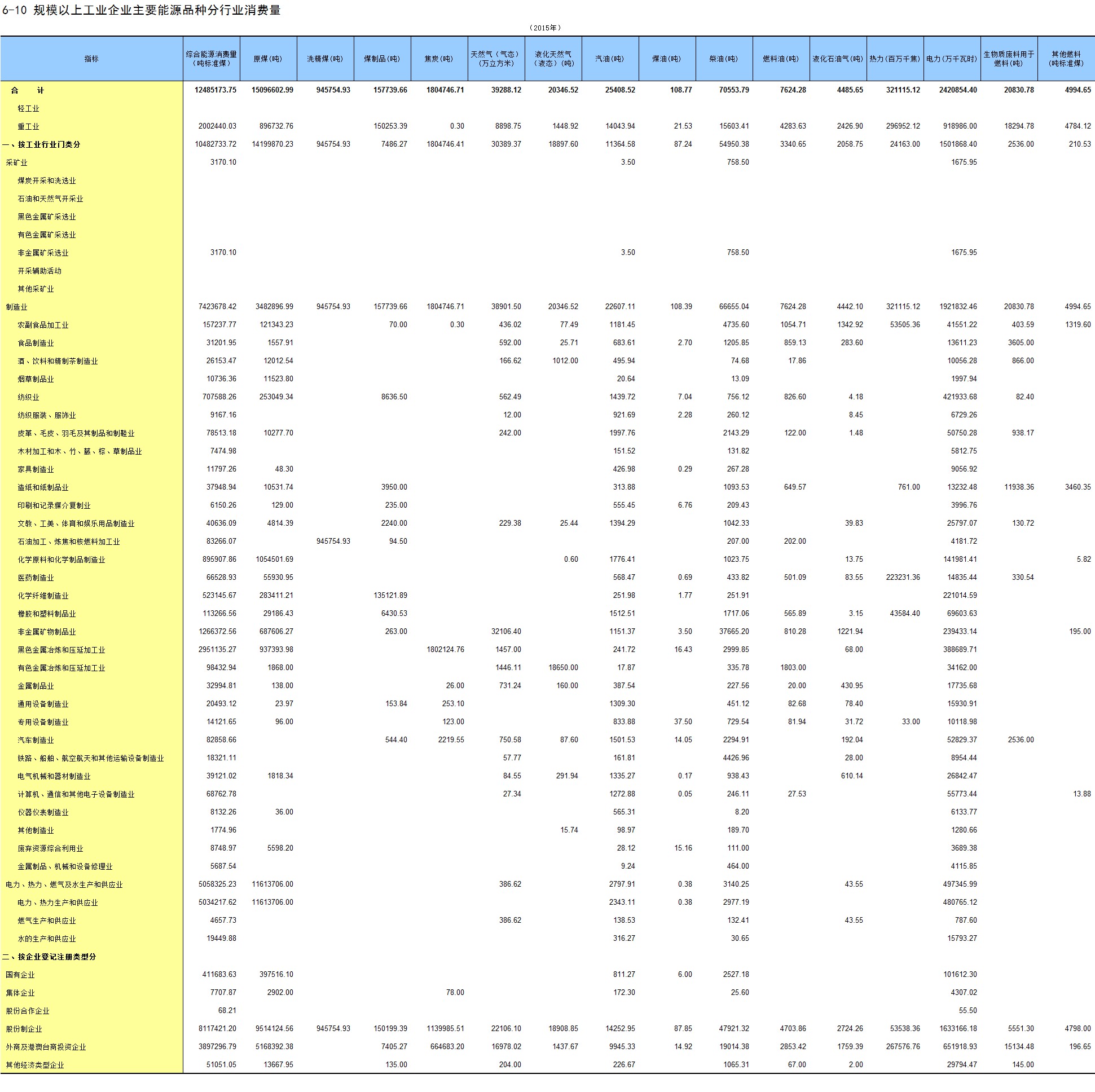Click the 焦炭(吨) column header
1095x1092 pixels.
pos(439,59)
